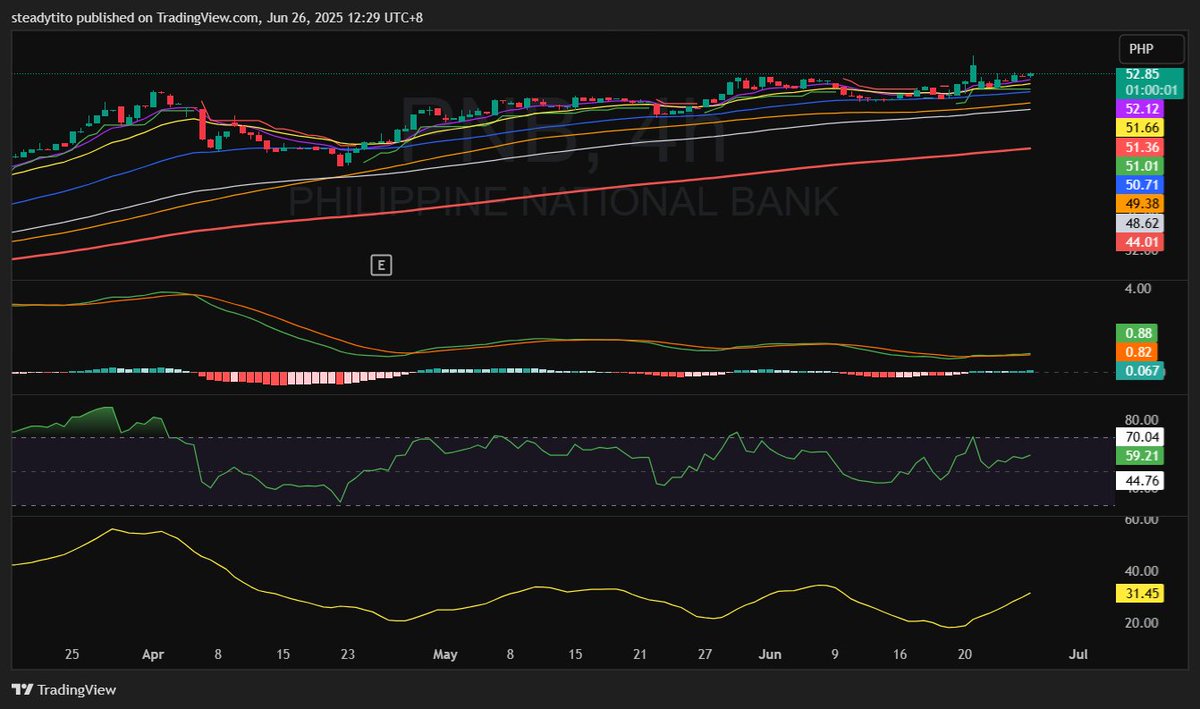Viewport: 1200px width, 709px height.
Task: Click the bottom pane scale value 20.00
Action: (x=1142, y=622)
